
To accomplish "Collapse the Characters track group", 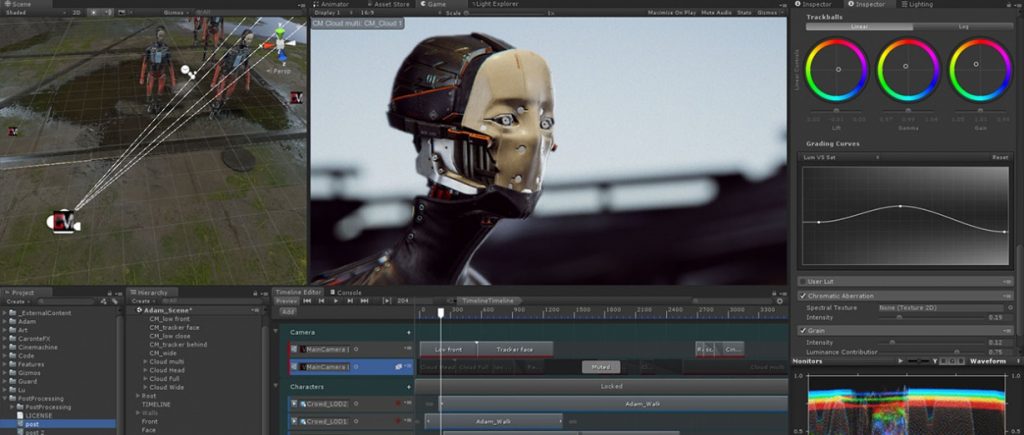I will tap(275, 387).
